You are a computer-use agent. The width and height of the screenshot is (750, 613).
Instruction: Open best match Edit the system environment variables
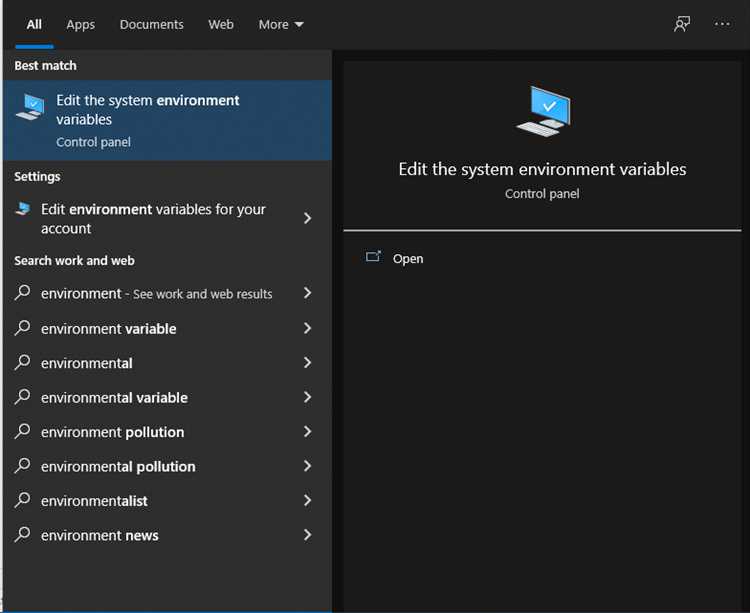point(167,120)
